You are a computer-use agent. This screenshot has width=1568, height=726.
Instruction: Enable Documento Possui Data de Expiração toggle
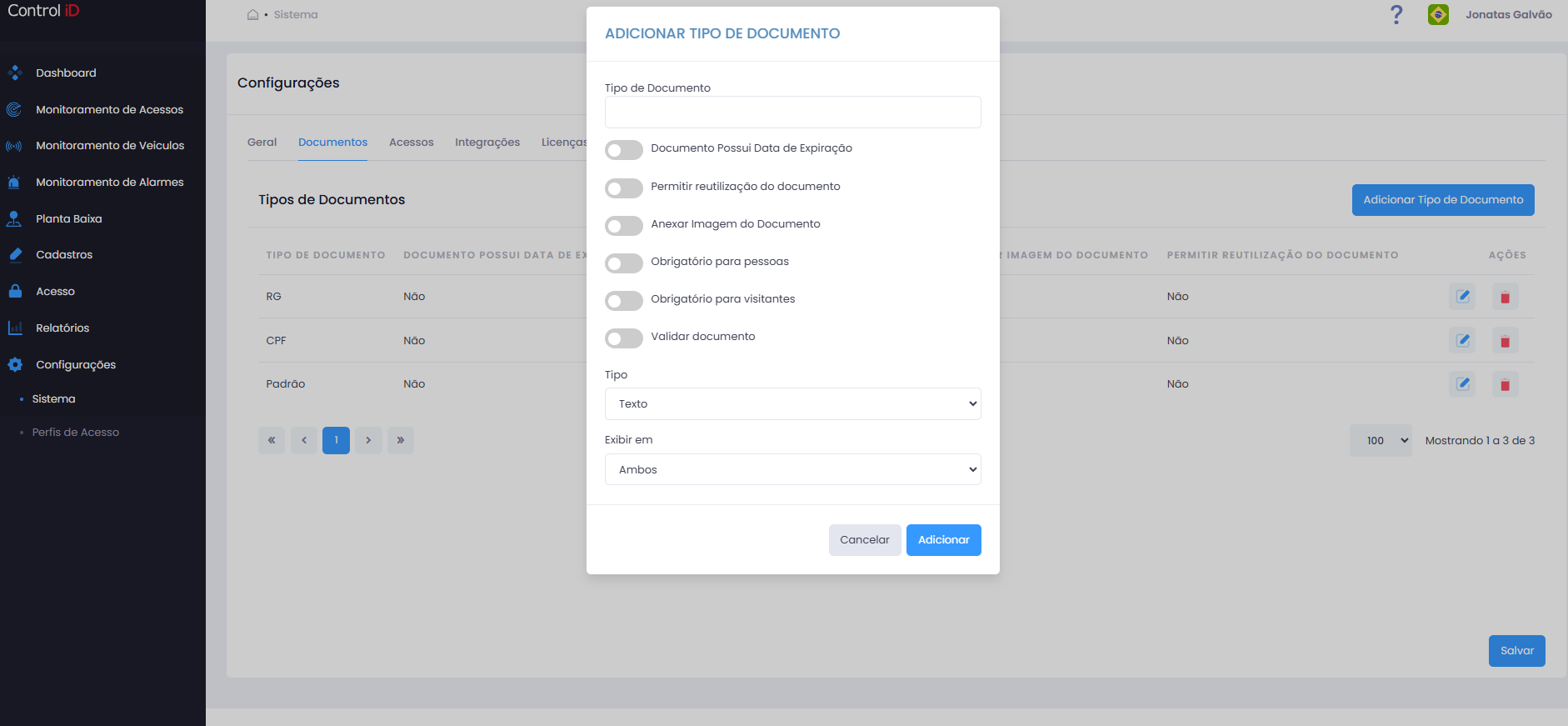tap(624, 150)
